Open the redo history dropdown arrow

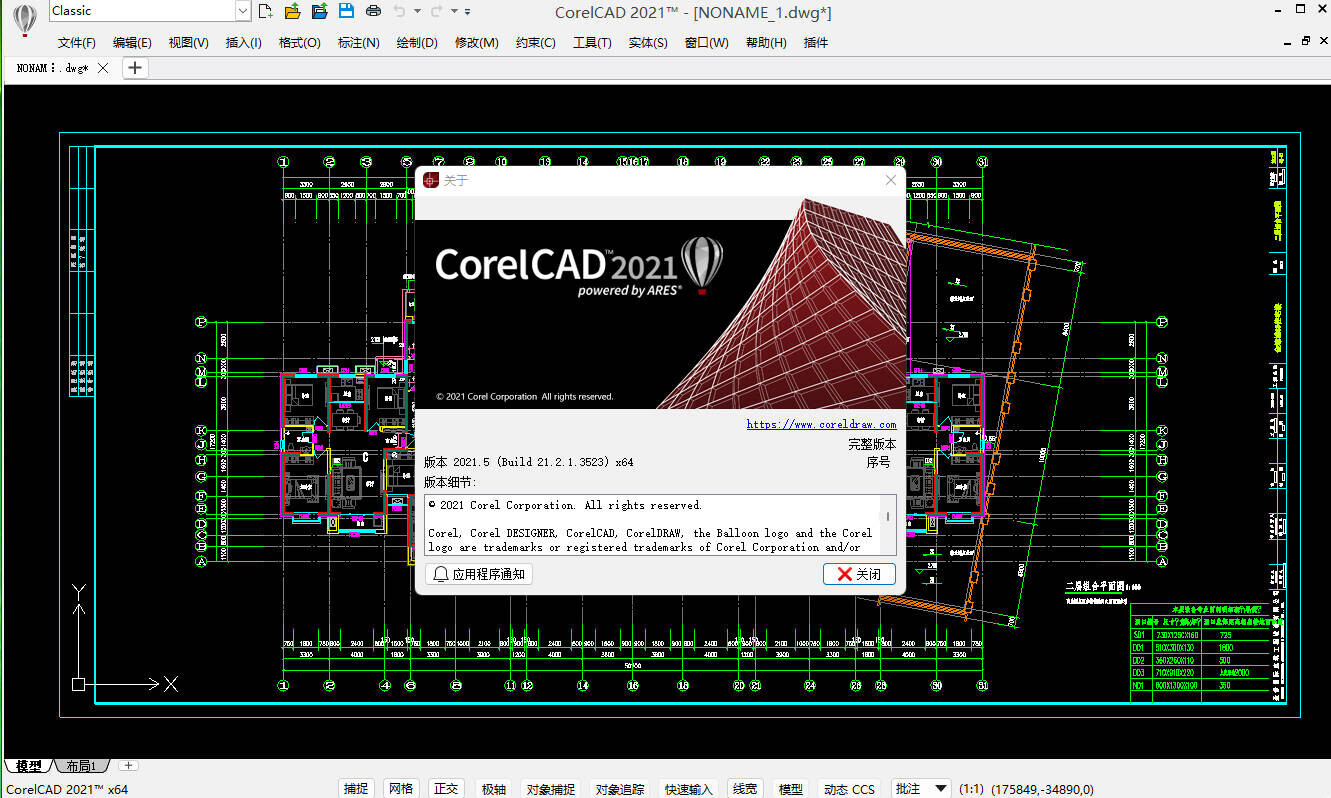(454, 11)
